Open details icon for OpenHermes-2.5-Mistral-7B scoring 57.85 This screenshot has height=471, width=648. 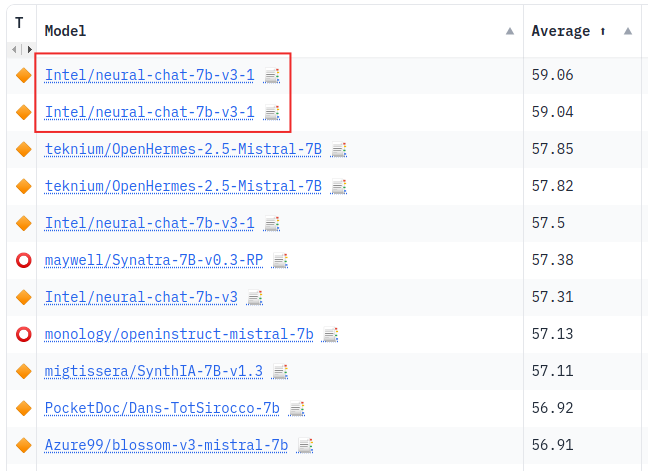tap(338, 150)
